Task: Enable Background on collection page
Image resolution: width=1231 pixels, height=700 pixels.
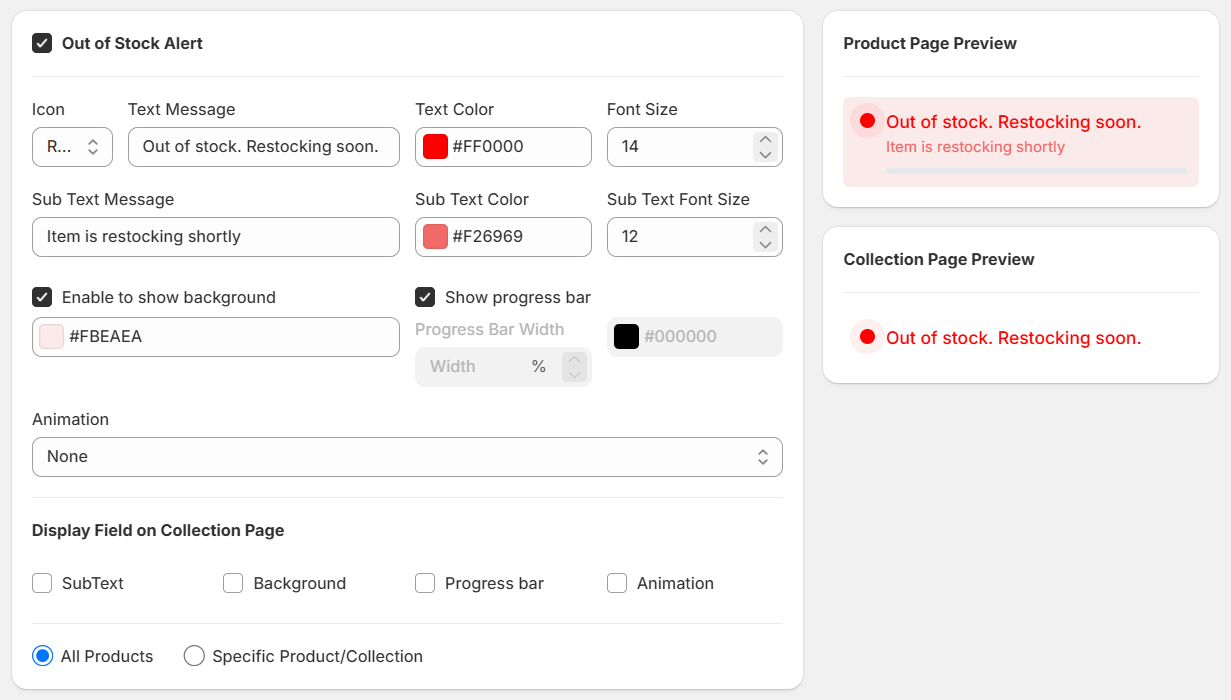Action: coord(233,583)
